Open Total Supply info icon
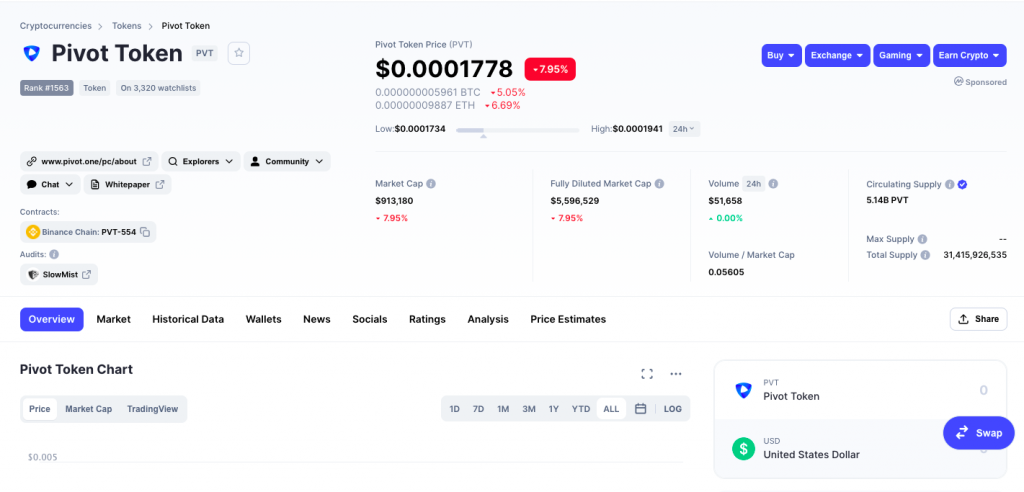This screenshot has height=492, width=1024. tap(925, 255)
